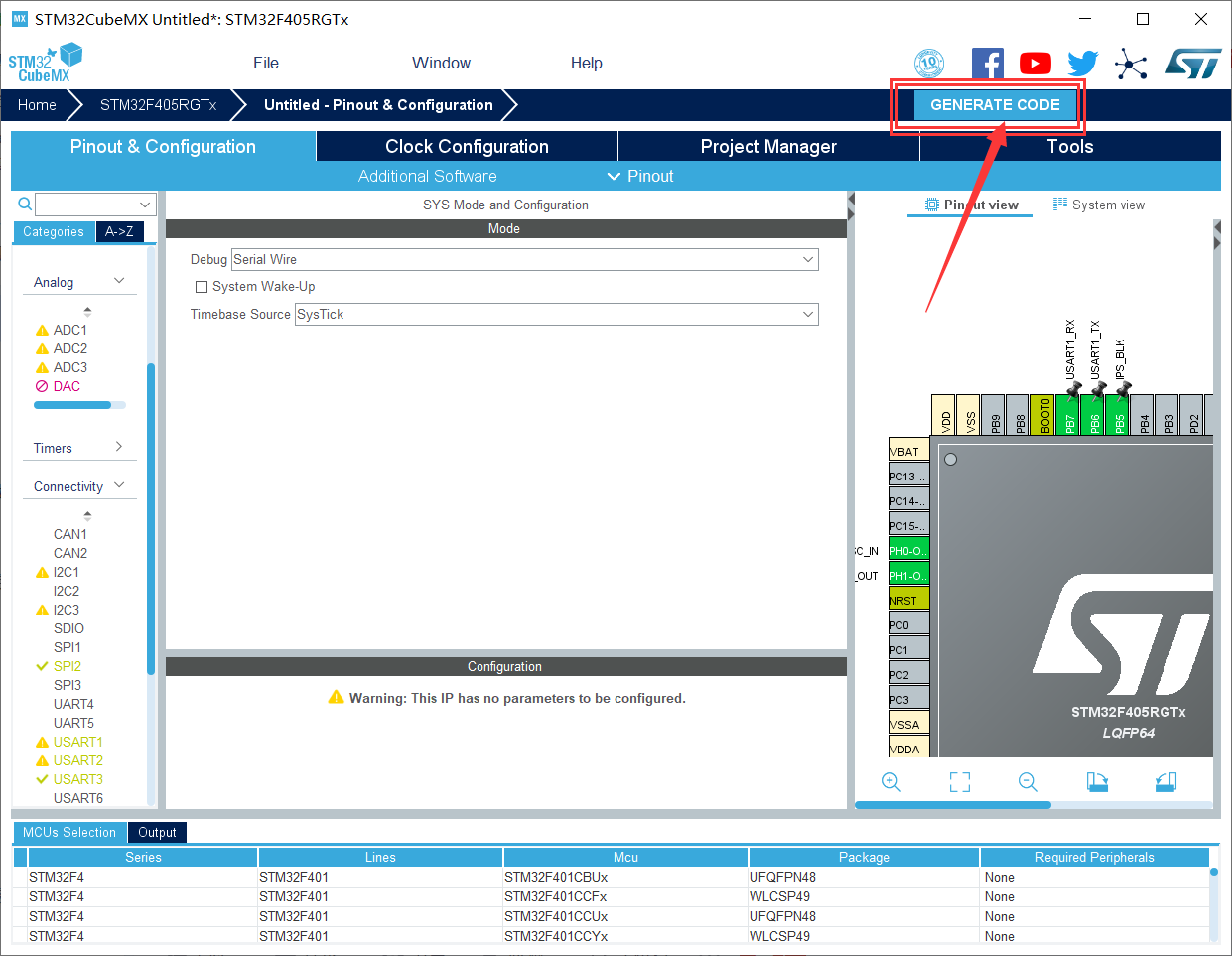
Task: Click the search magnifier icon in the peripheral panel
Action: [25, 205]
